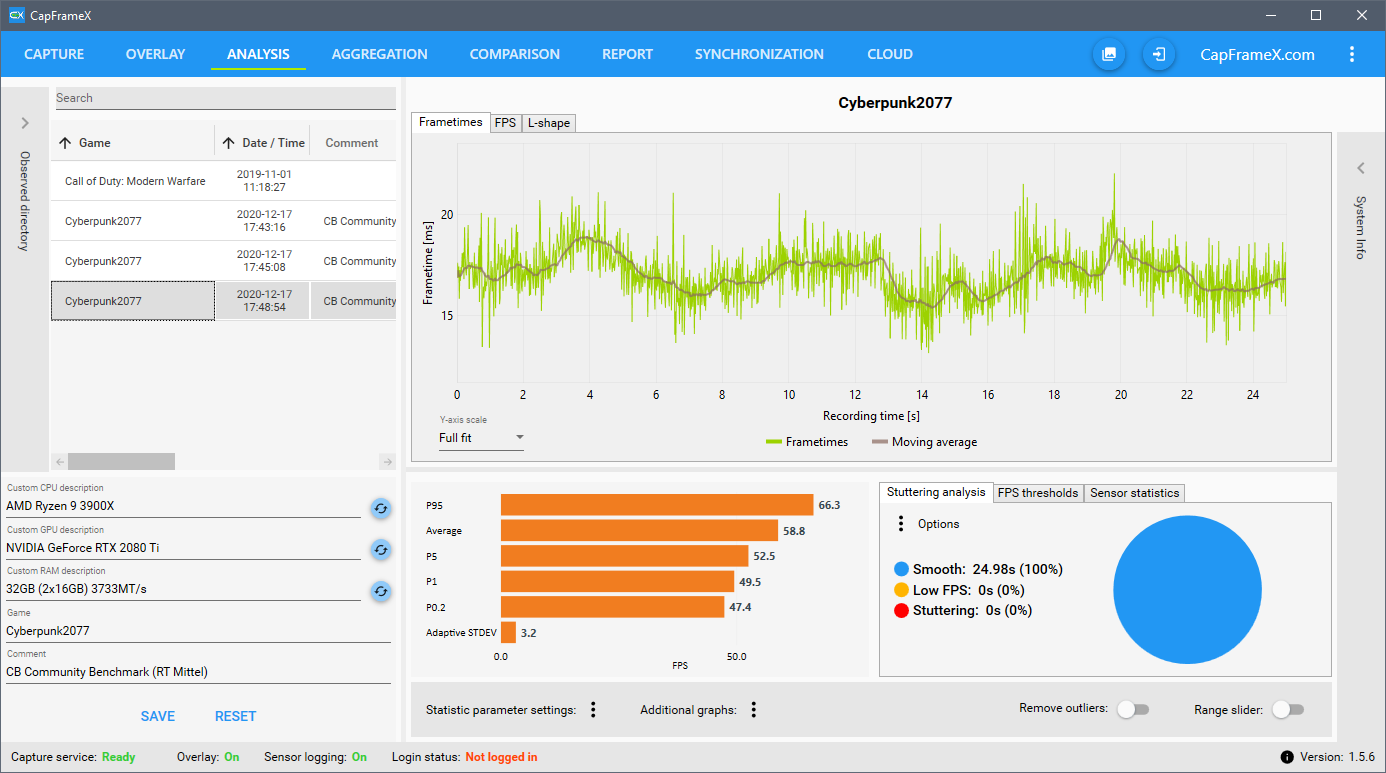Open the COMPARISON tab
The height and width of the screenshot is (773, 1386).
coord(514,54)
